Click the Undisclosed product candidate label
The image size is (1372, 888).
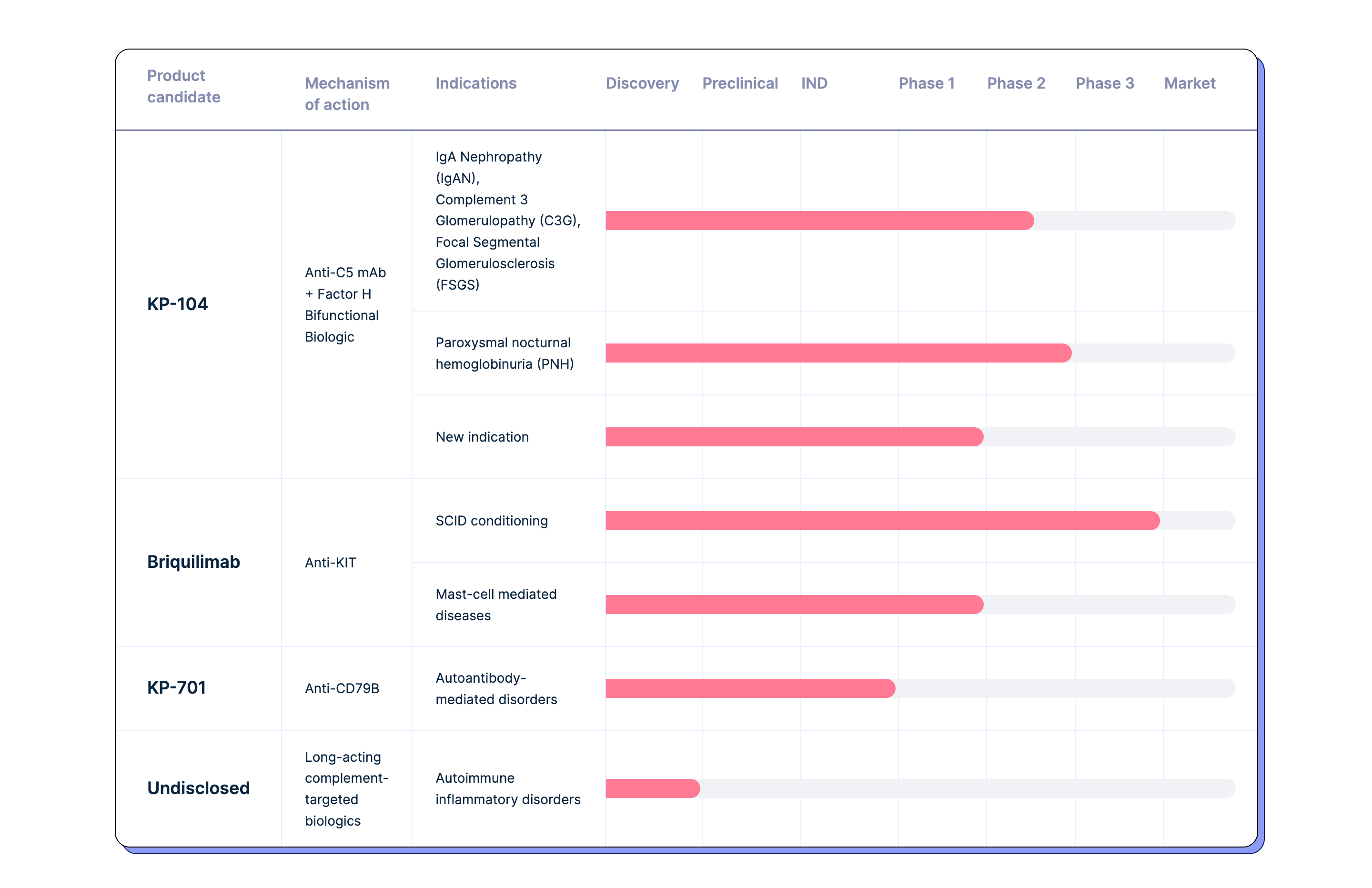coord(198,787)
